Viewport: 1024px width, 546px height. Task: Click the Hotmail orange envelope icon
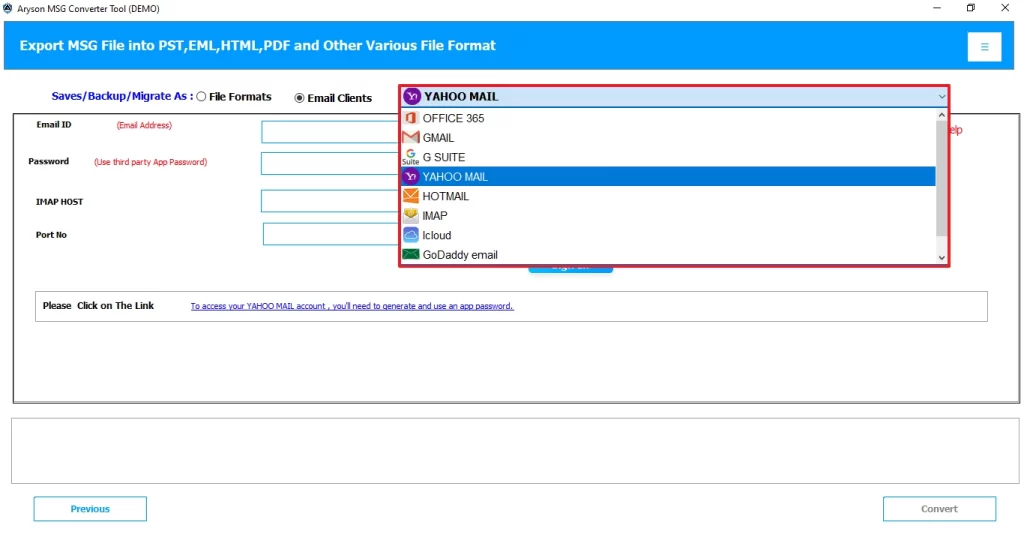coord(410,196)
